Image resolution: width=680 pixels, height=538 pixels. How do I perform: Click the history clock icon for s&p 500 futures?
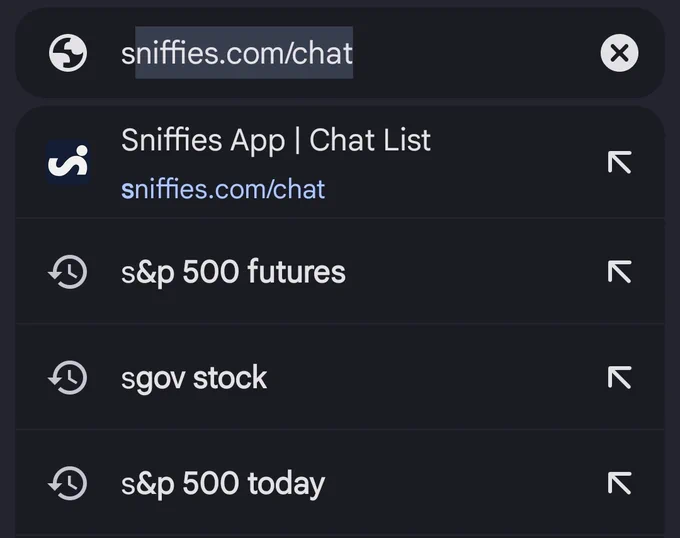(68, 272)
